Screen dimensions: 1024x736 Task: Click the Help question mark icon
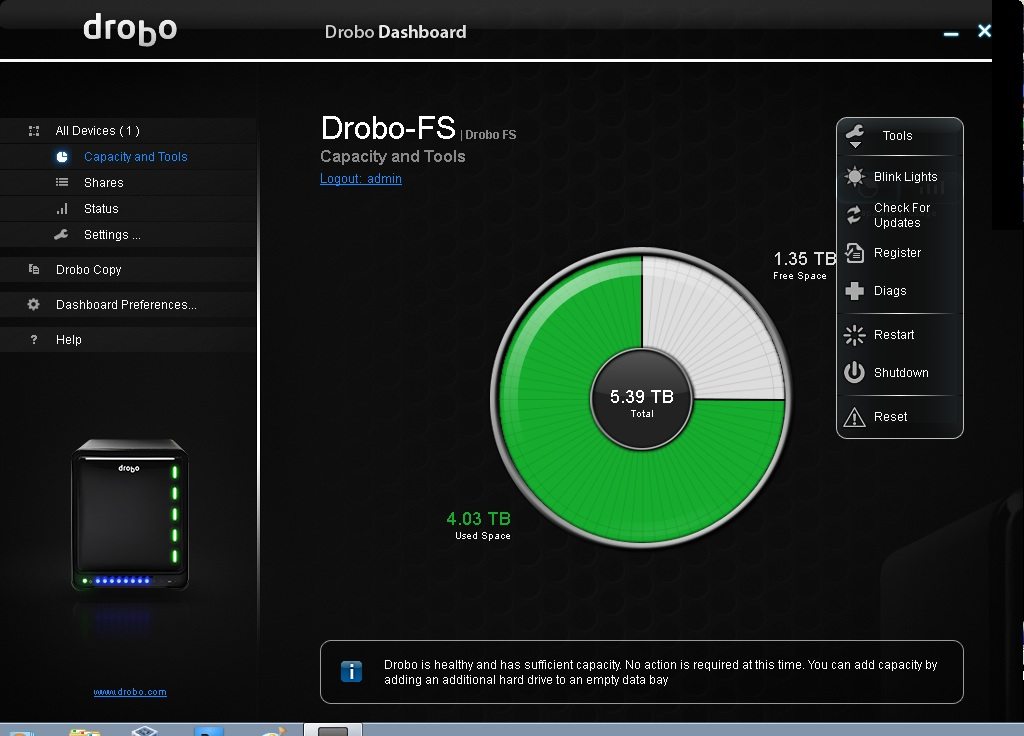[x=34, y=340]
